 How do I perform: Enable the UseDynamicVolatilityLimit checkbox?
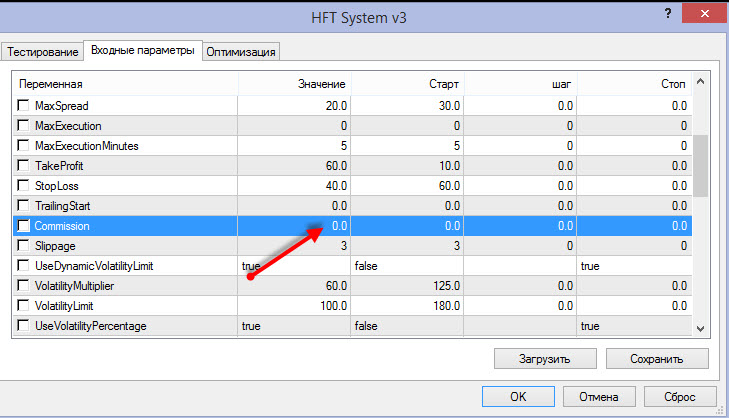[x=25, y=266]
